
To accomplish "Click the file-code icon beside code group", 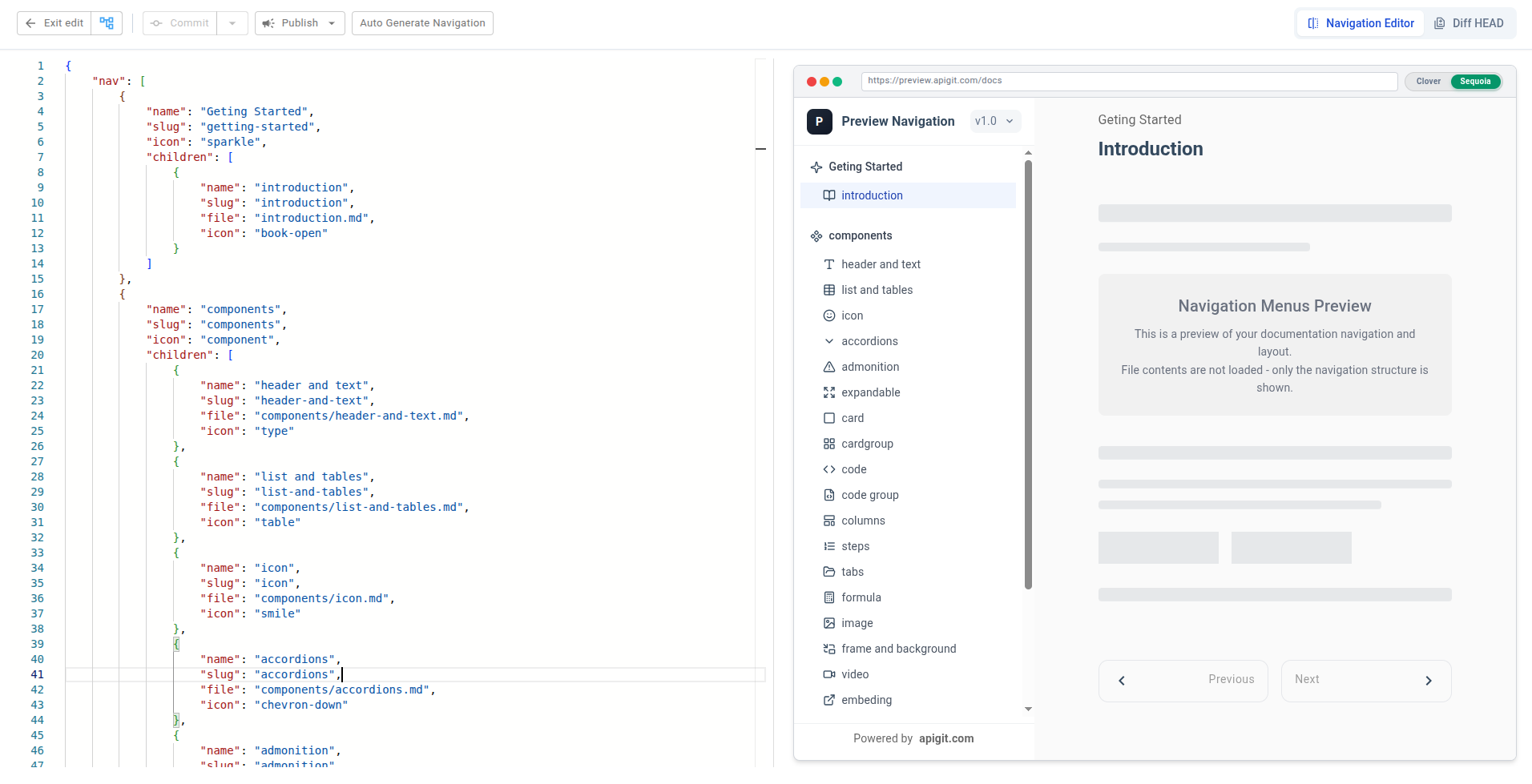I will click(x=829, y=495).
